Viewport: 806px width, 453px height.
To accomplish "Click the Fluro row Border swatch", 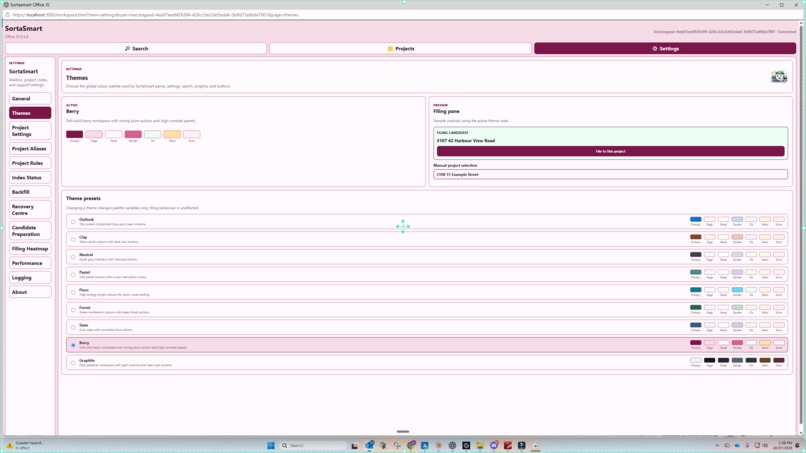I will pos(737,290).
